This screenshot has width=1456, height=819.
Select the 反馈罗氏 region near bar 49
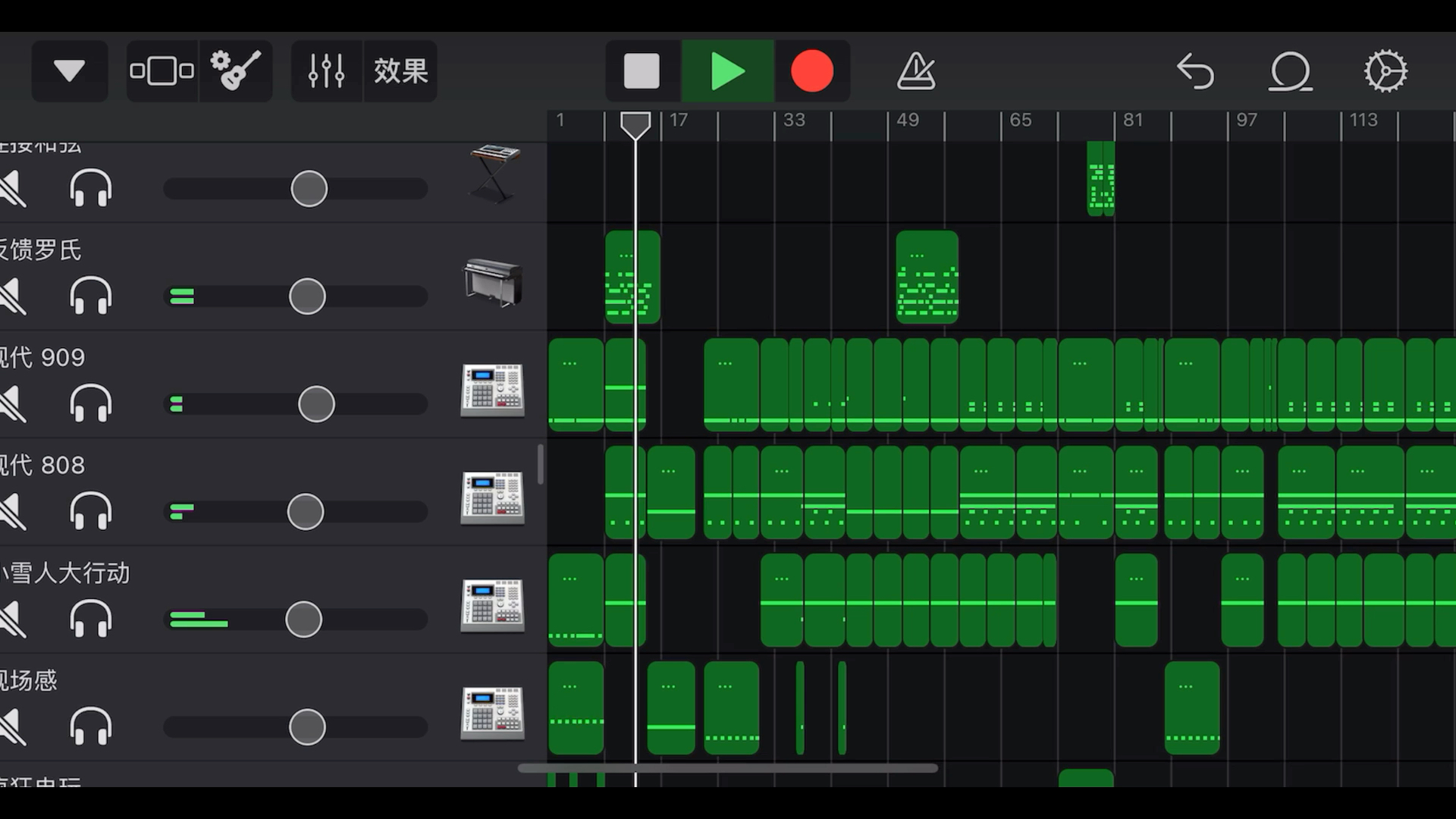pyautogui.click(x=927, y=278)
